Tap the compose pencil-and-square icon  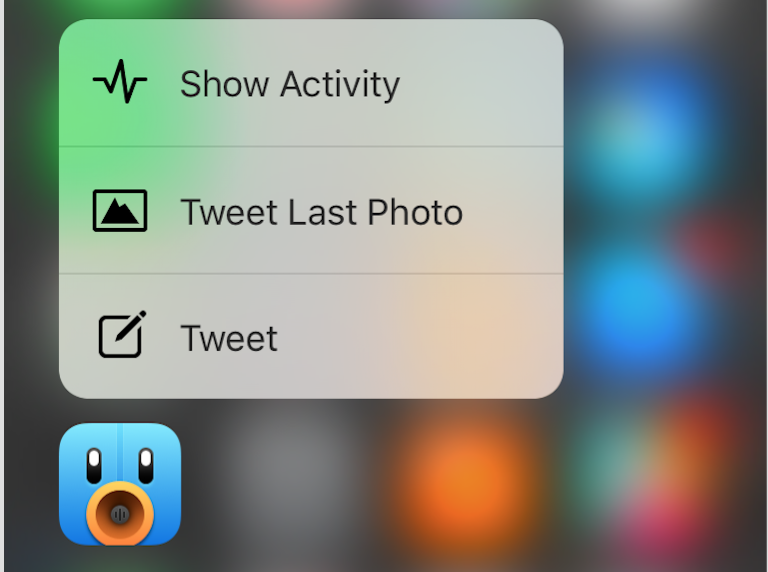122,334
